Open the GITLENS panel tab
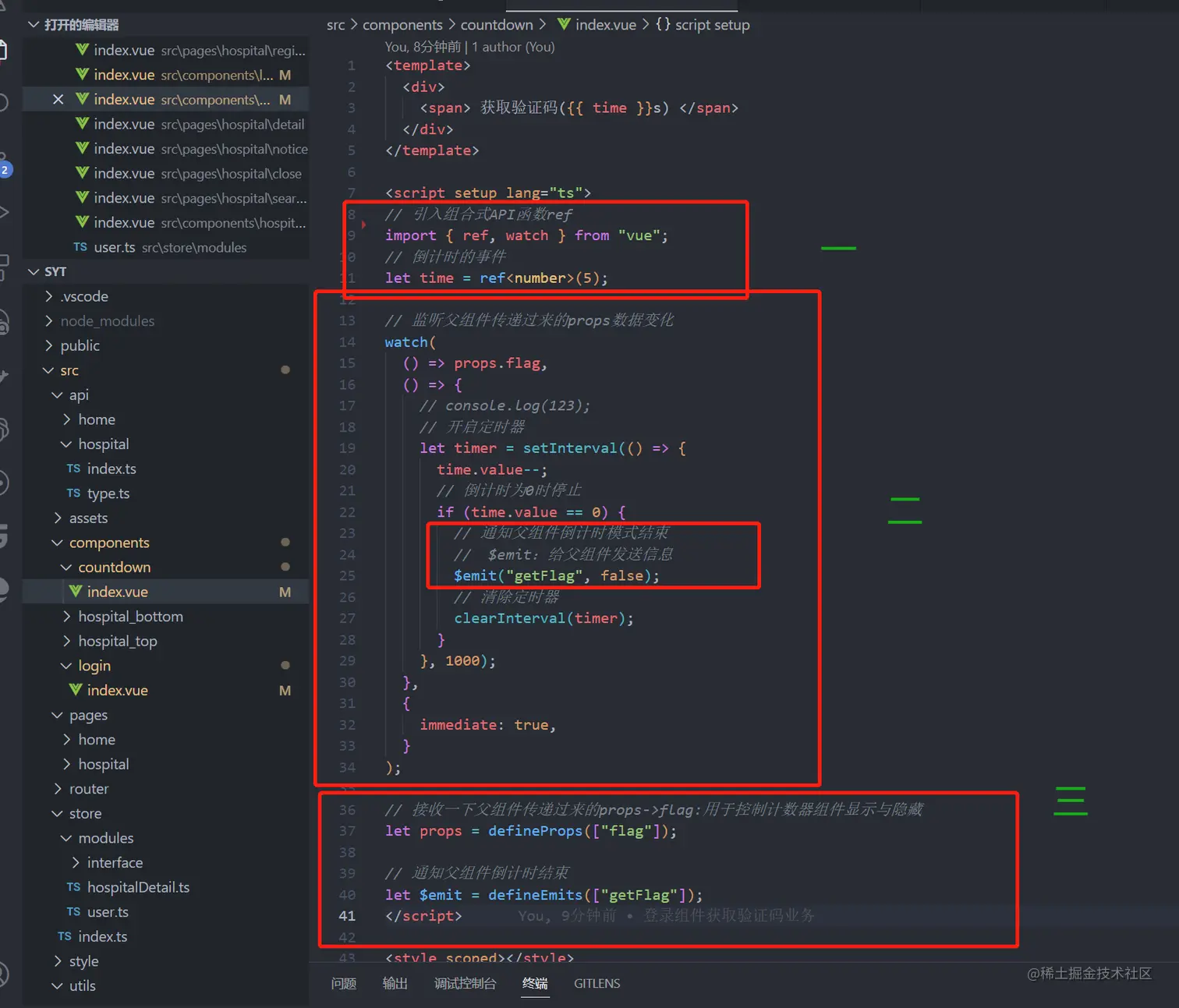 point(597,984)
